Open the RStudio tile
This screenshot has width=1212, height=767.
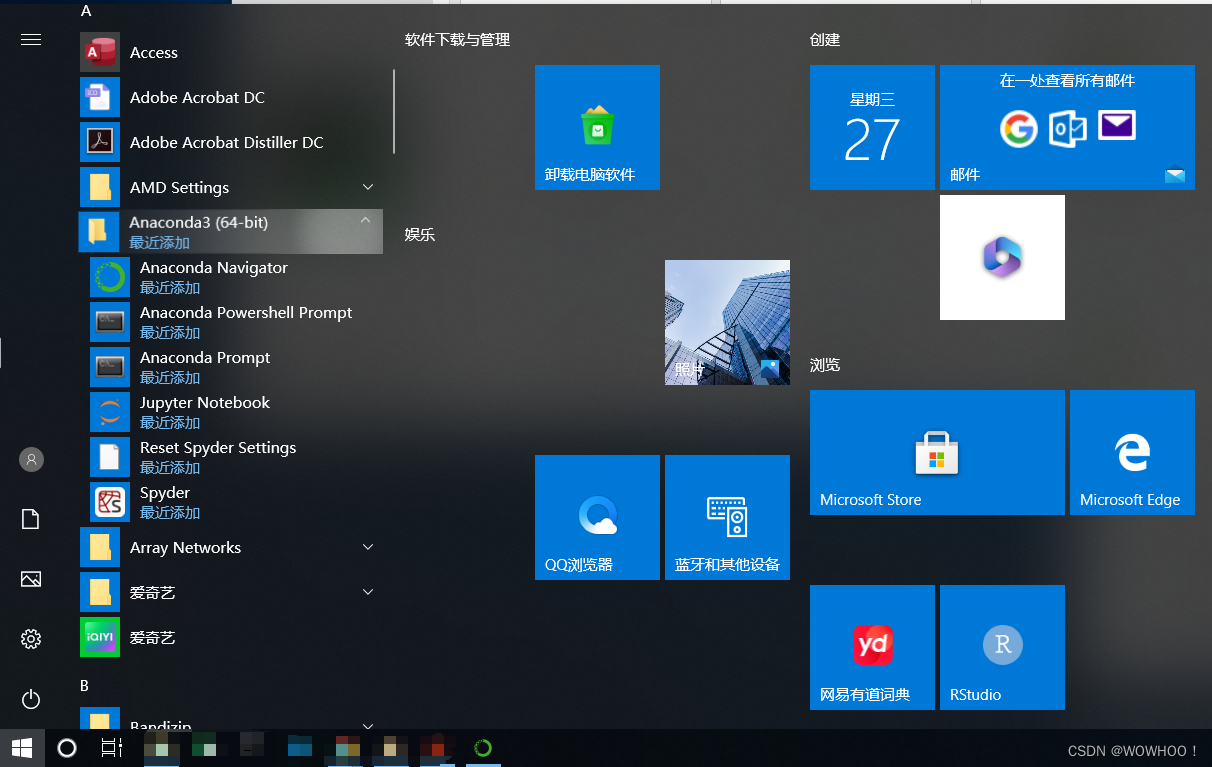1002,647
